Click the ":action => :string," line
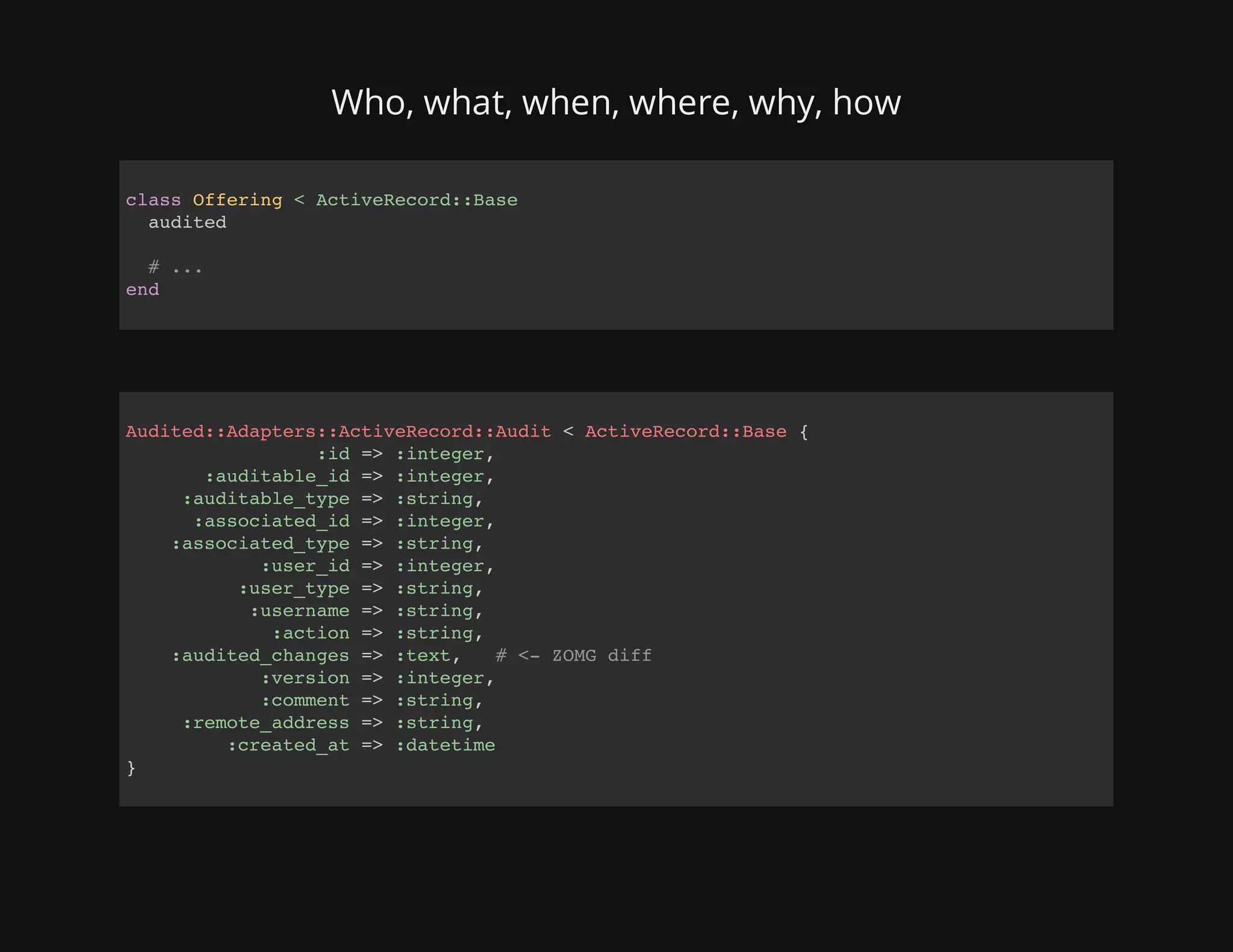Viewport: 1233px width, 952px height. click(378, 633)
